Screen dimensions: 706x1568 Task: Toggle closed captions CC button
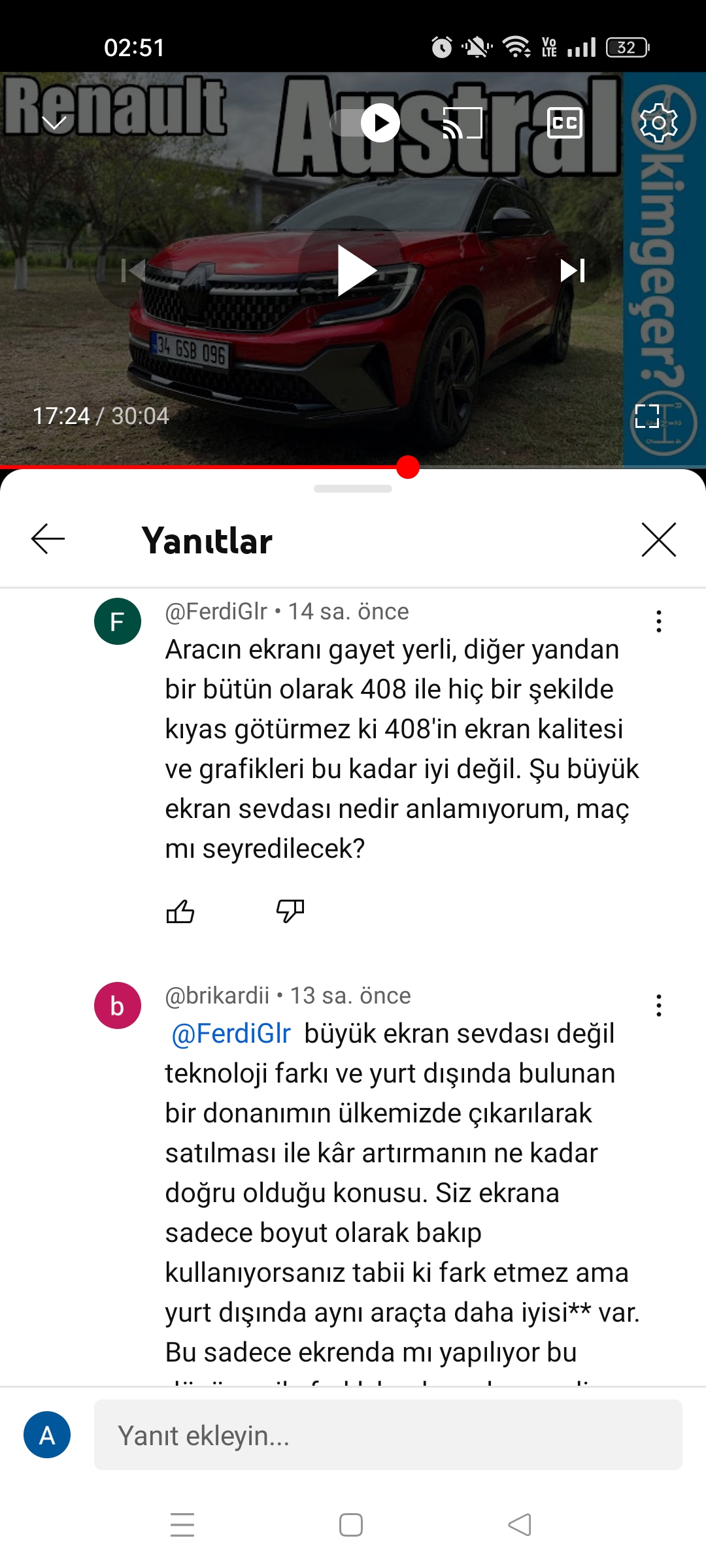click(x=565, y=123)
